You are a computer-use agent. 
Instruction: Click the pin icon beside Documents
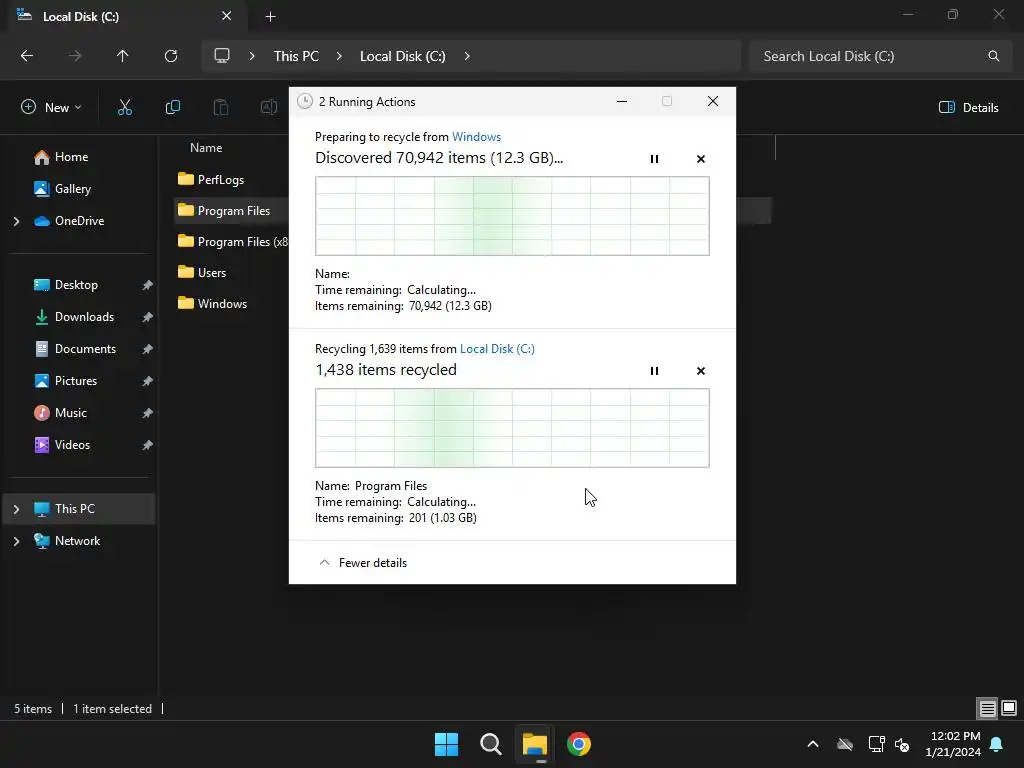click(148, 349)
